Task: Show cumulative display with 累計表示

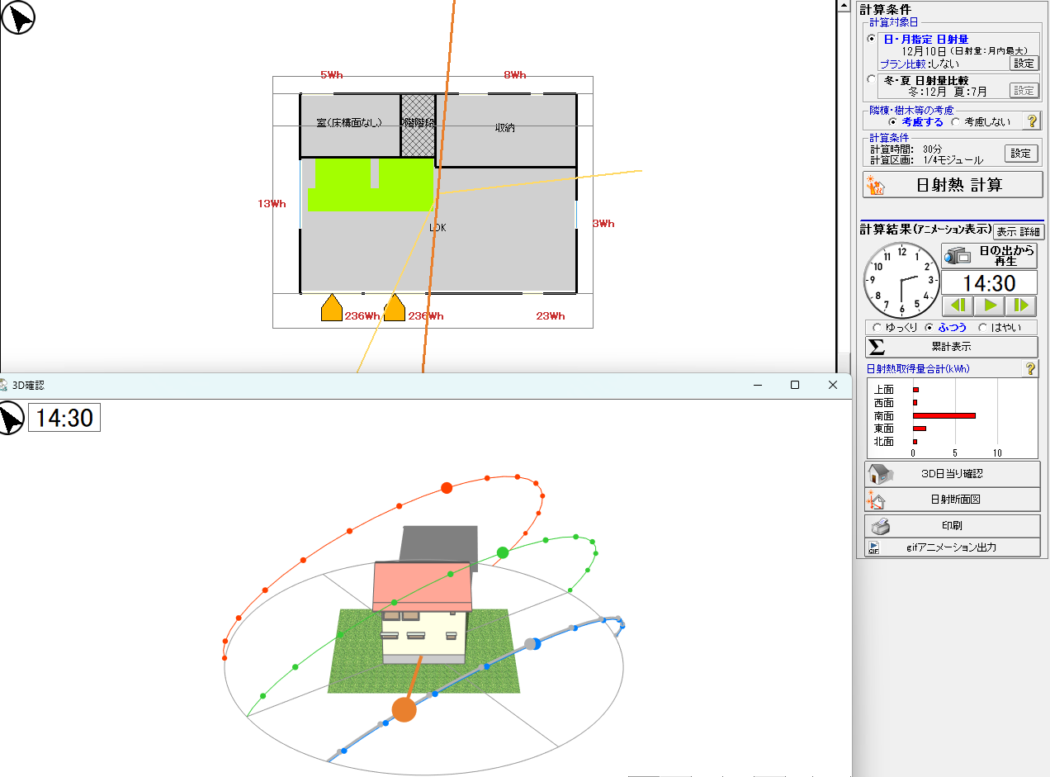Action: [x=951, y=347]
